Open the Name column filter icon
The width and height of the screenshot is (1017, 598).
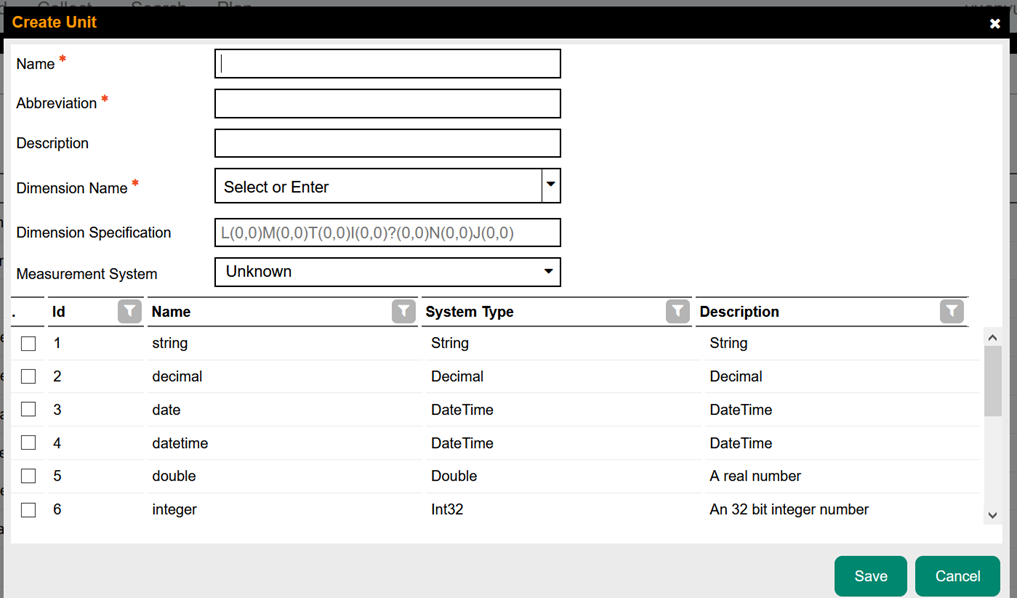pos(403,312)
